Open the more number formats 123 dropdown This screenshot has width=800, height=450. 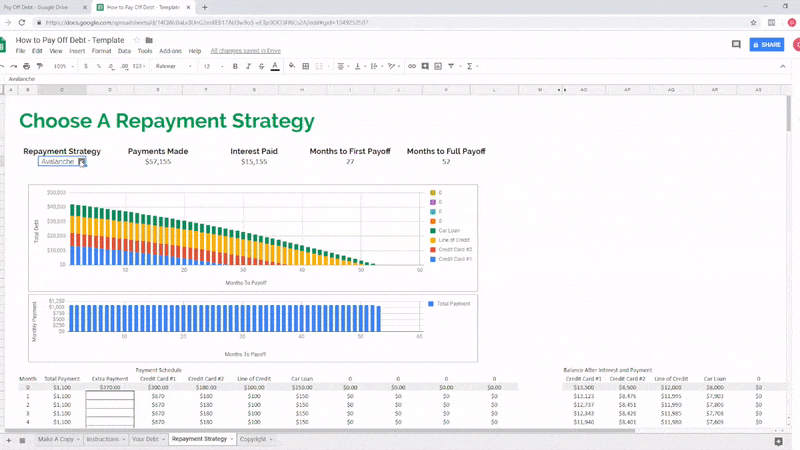[x=139, y=66]
